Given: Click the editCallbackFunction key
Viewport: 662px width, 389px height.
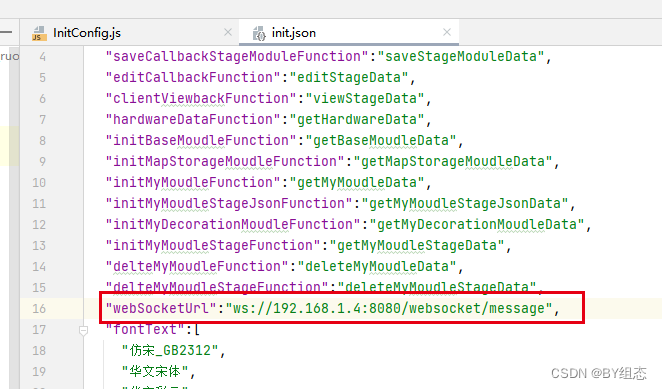Looking at the screenshot, I should 193,78.
